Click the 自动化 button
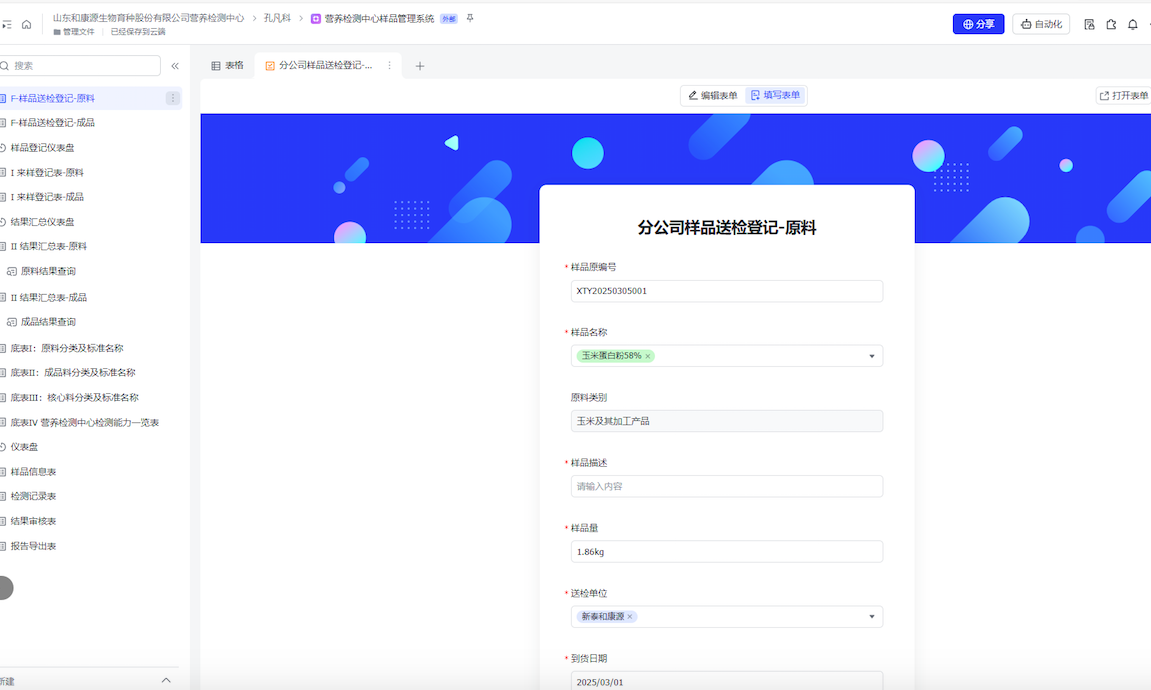 coord(1041,24)
